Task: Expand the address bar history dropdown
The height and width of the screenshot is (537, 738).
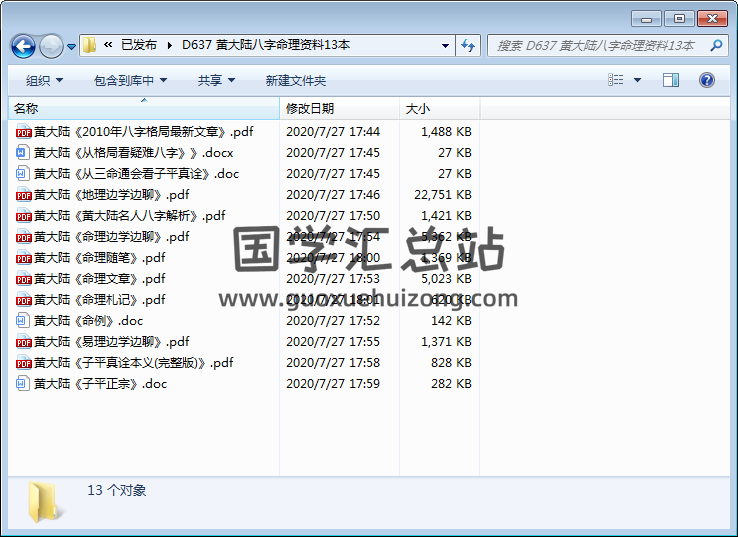Action: click(x=445, y=45)
